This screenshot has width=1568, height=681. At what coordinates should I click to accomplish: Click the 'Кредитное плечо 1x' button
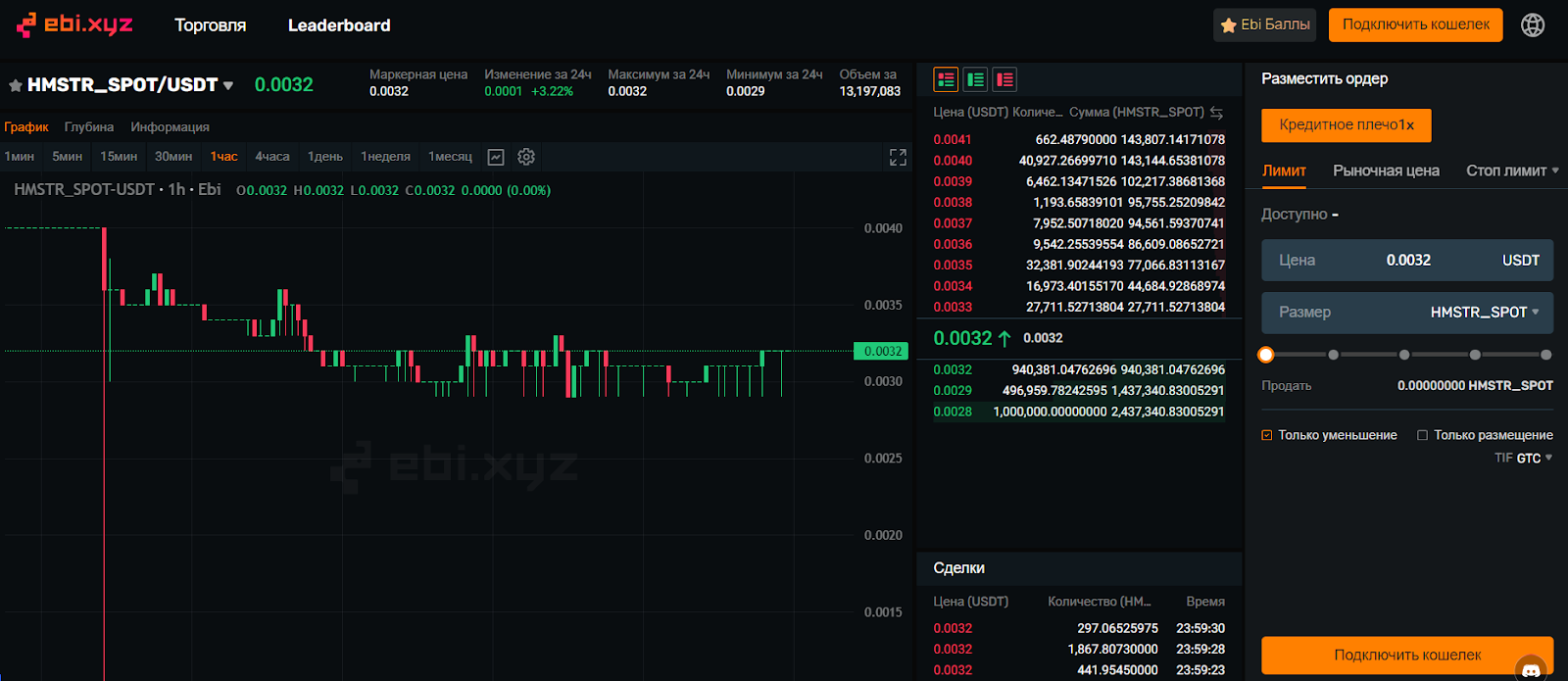tap(1346, 125)
